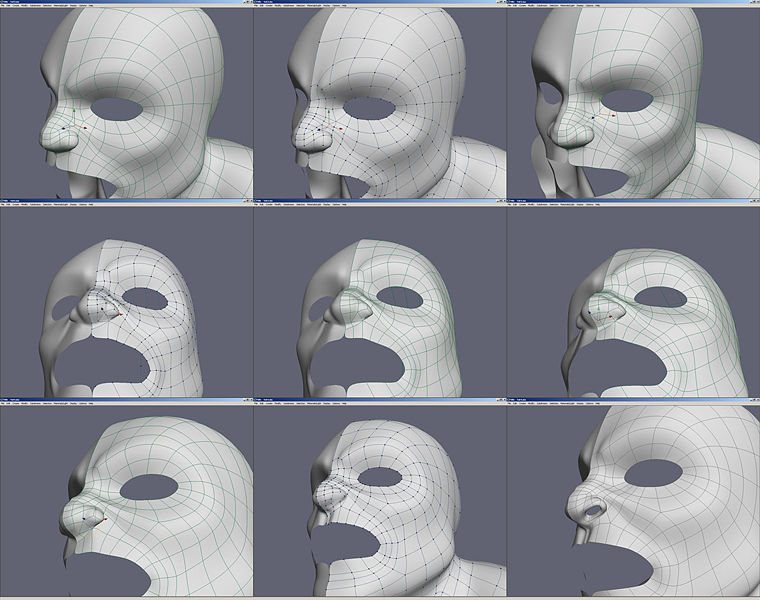
Task: Select the green axis handle in middle-right viewport
Action: point(600,307)
